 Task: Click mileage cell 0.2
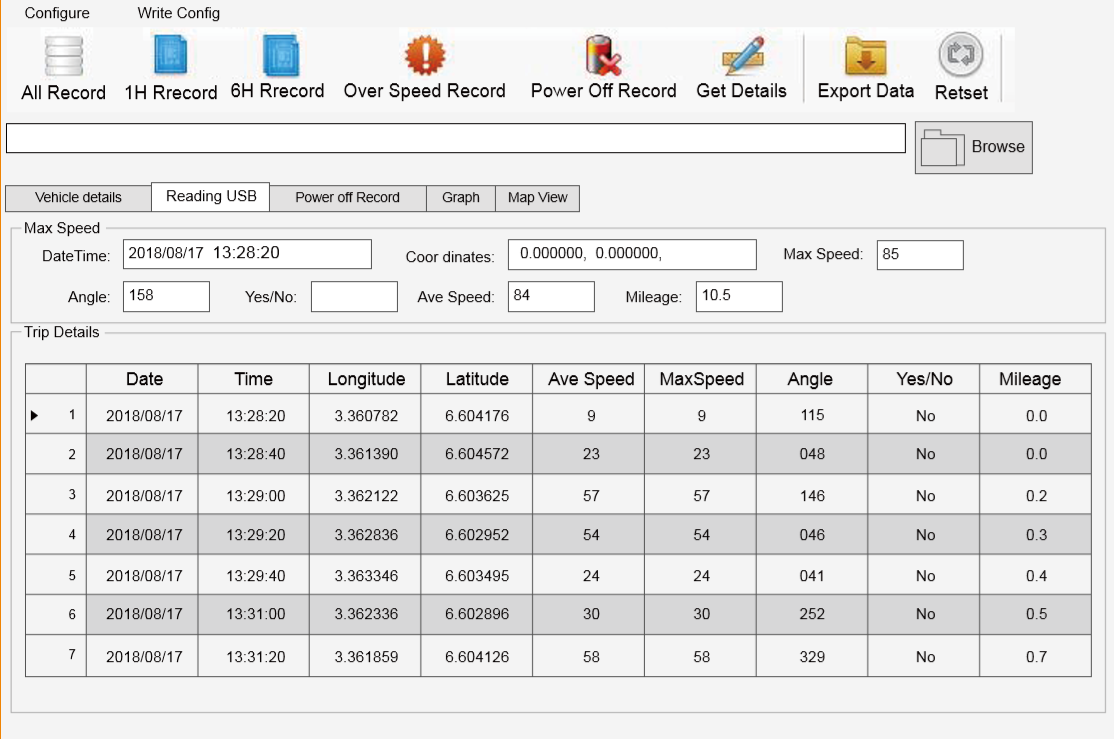[1036, 495]
